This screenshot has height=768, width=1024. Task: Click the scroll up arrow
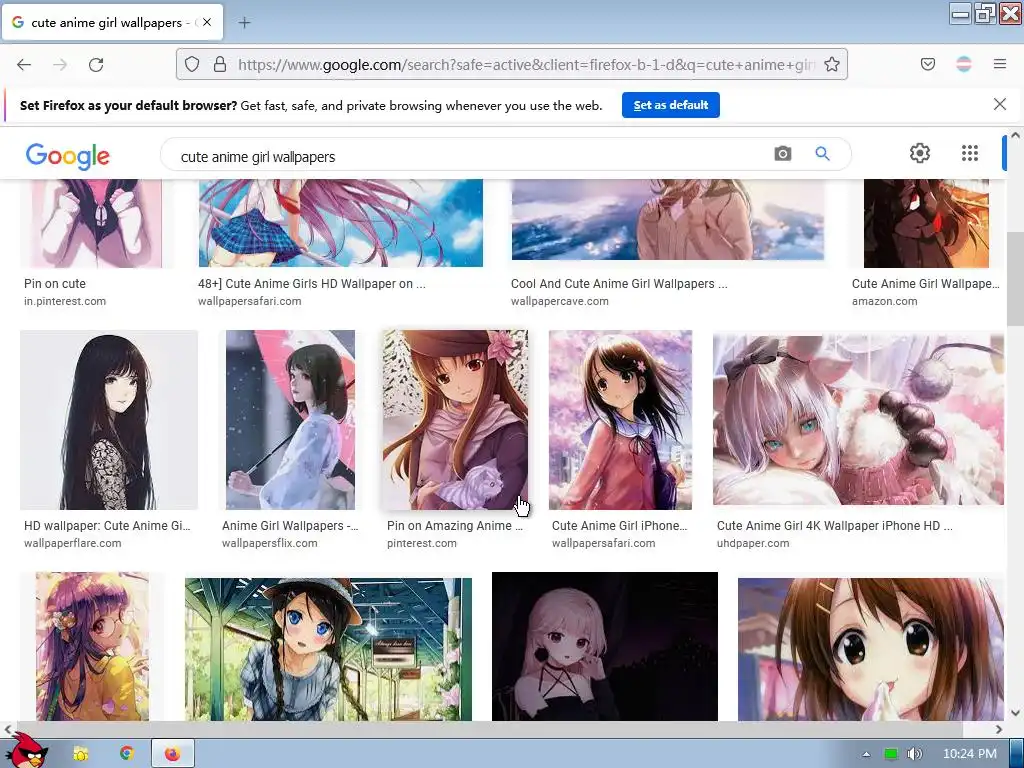point(1015,135)
